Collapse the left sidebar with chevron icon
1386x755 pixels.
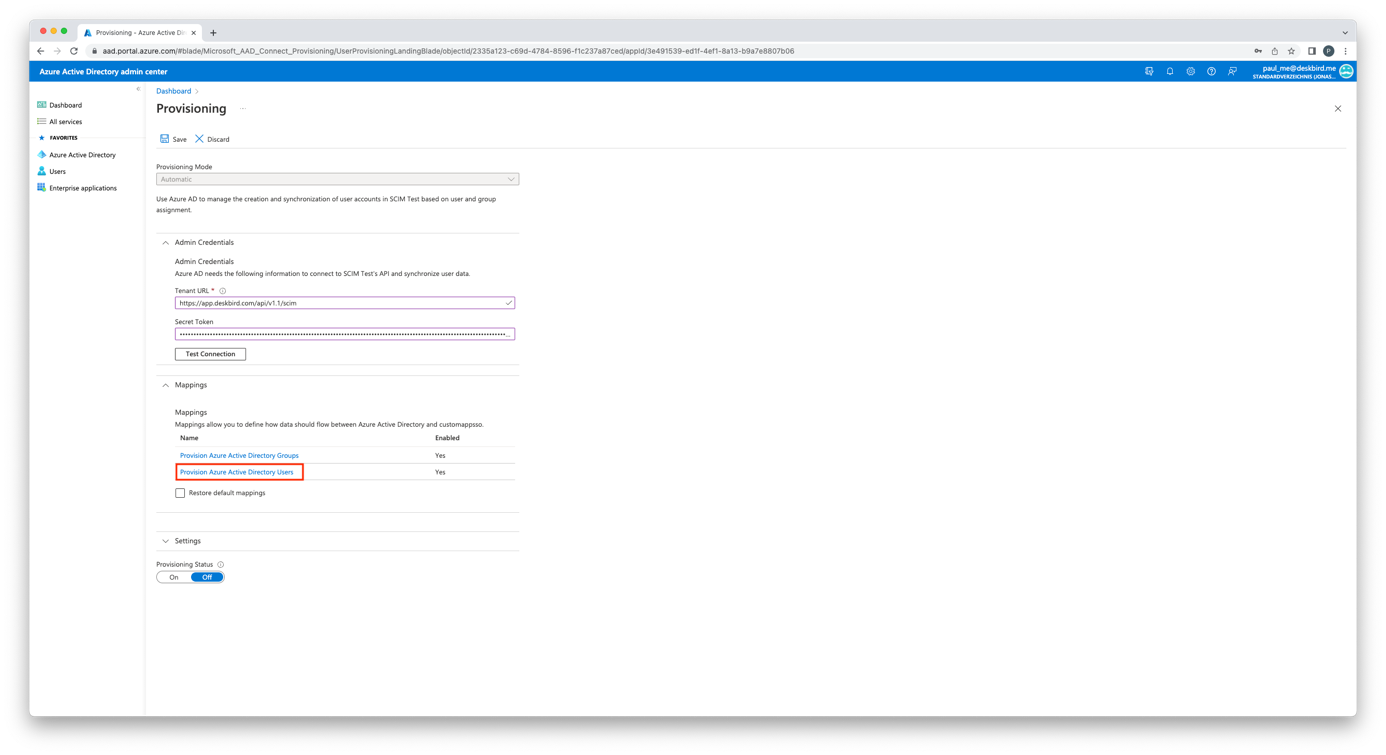pyautogui.click(x=138, y=89)
